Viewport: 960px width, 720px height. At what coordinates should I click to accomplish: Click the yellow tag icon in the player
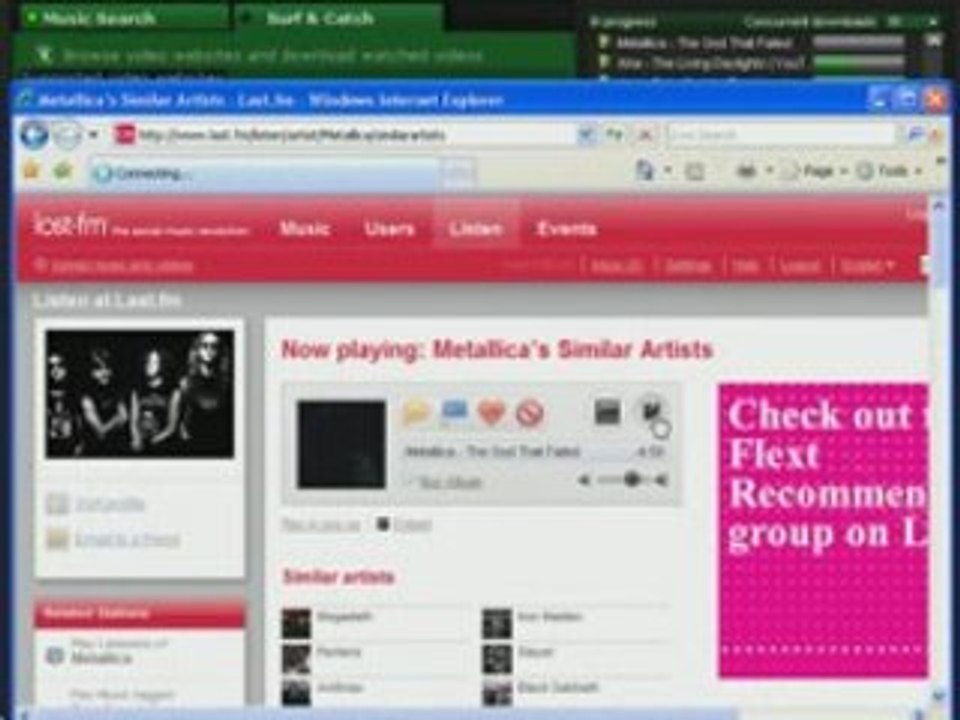coord(416,413)
